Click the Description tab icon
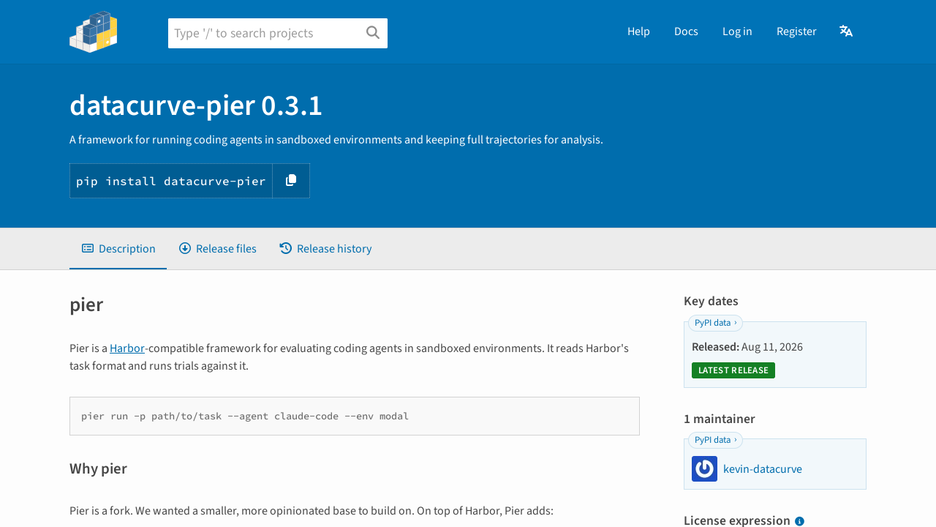936x527 pixels. tap(88, 248)
